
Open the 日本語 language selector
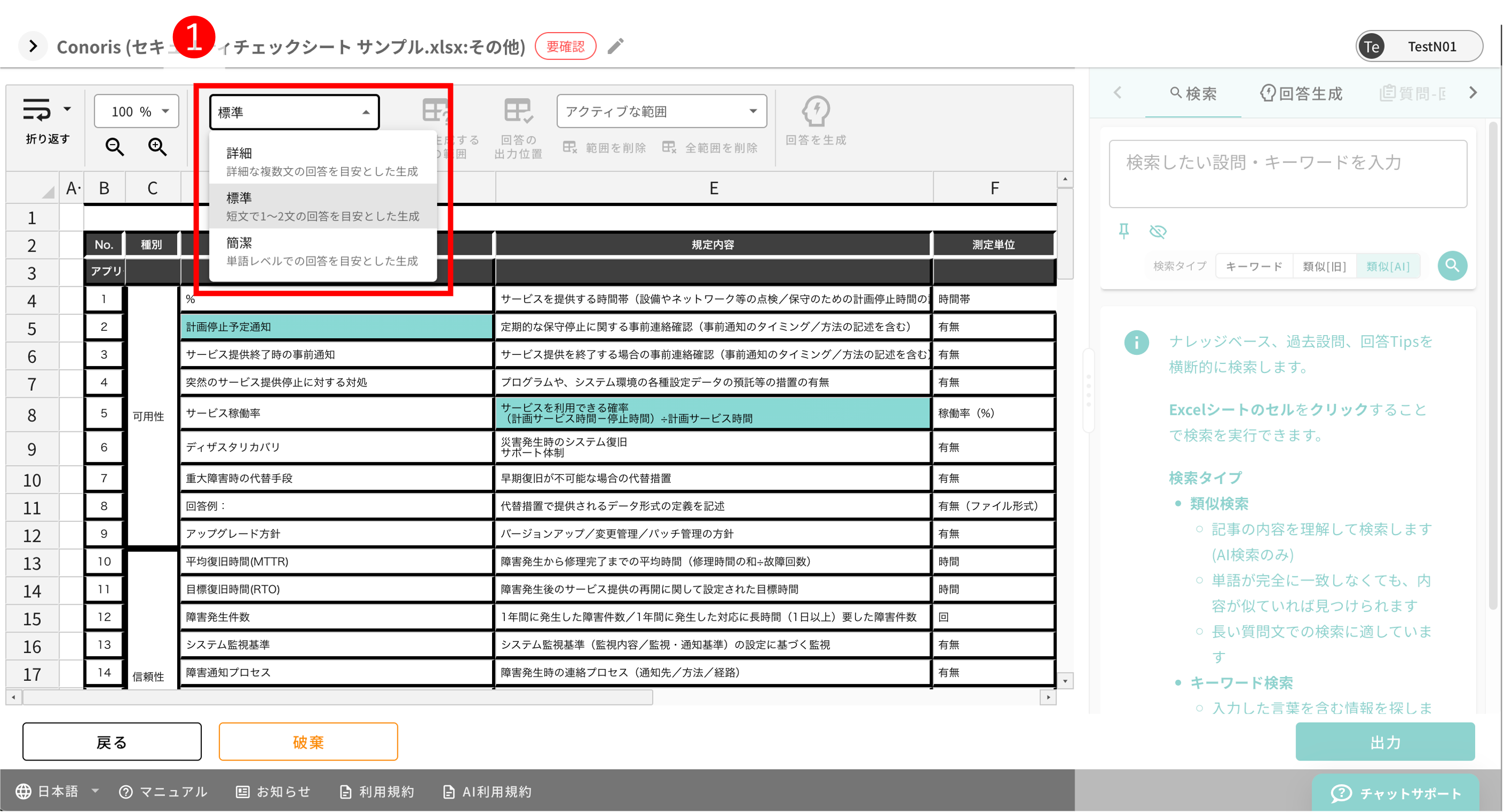(57, 792)
